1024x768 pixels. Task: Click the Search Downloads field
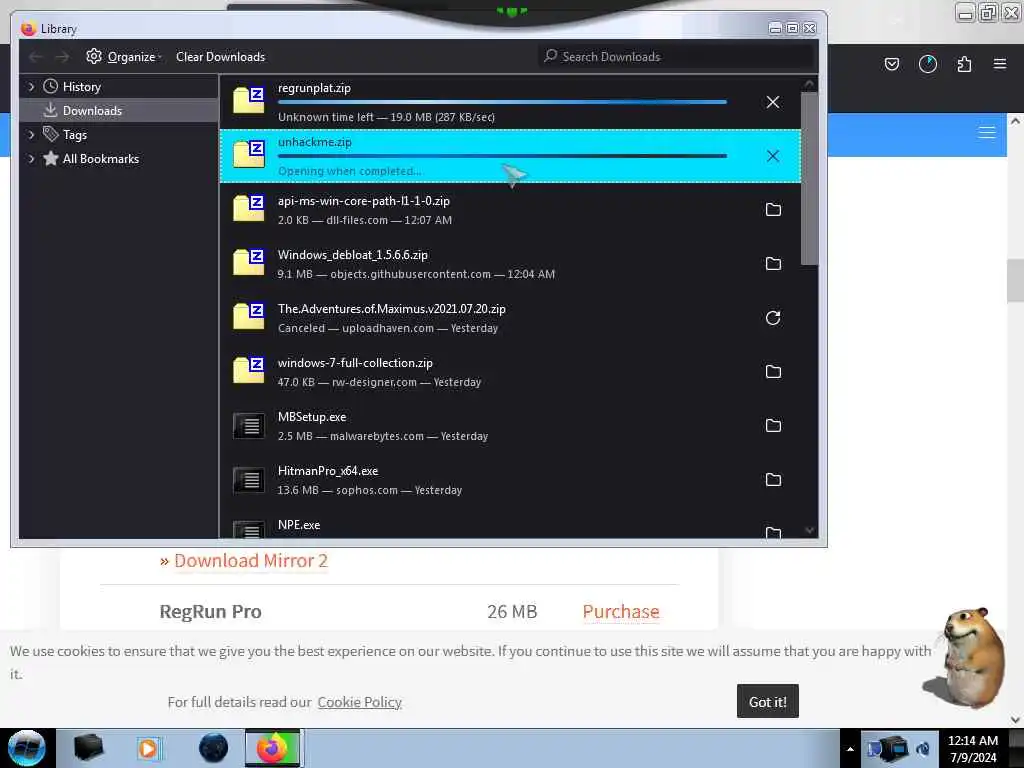point(677,57)
